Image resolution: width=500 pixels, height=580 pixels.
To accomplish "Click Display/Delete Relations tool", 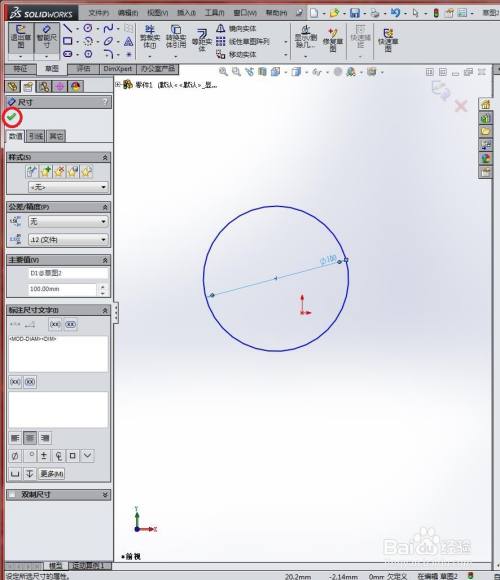I will (305, 37).
